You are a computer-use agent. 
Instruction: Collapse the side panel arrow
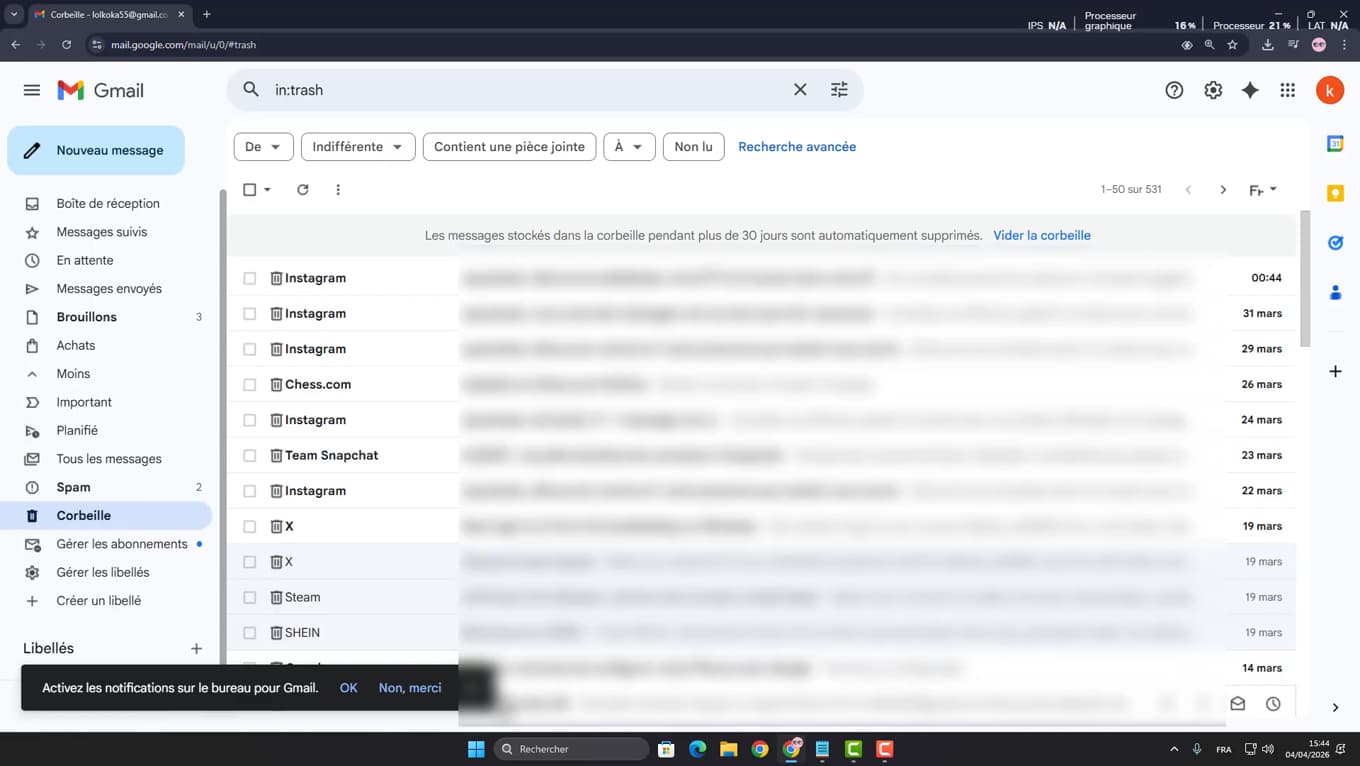click(1335, 707)
